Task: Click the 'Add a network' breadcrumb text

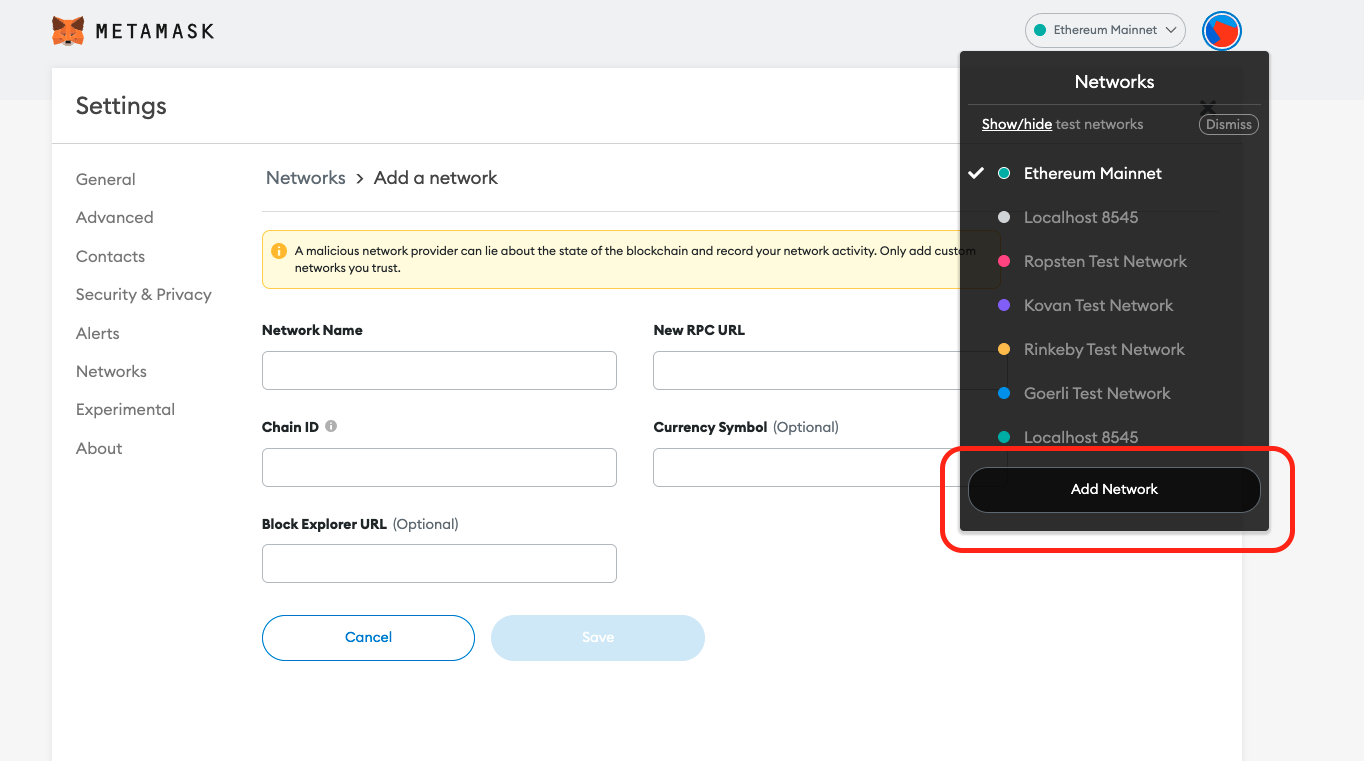Action: pos(435,178)
